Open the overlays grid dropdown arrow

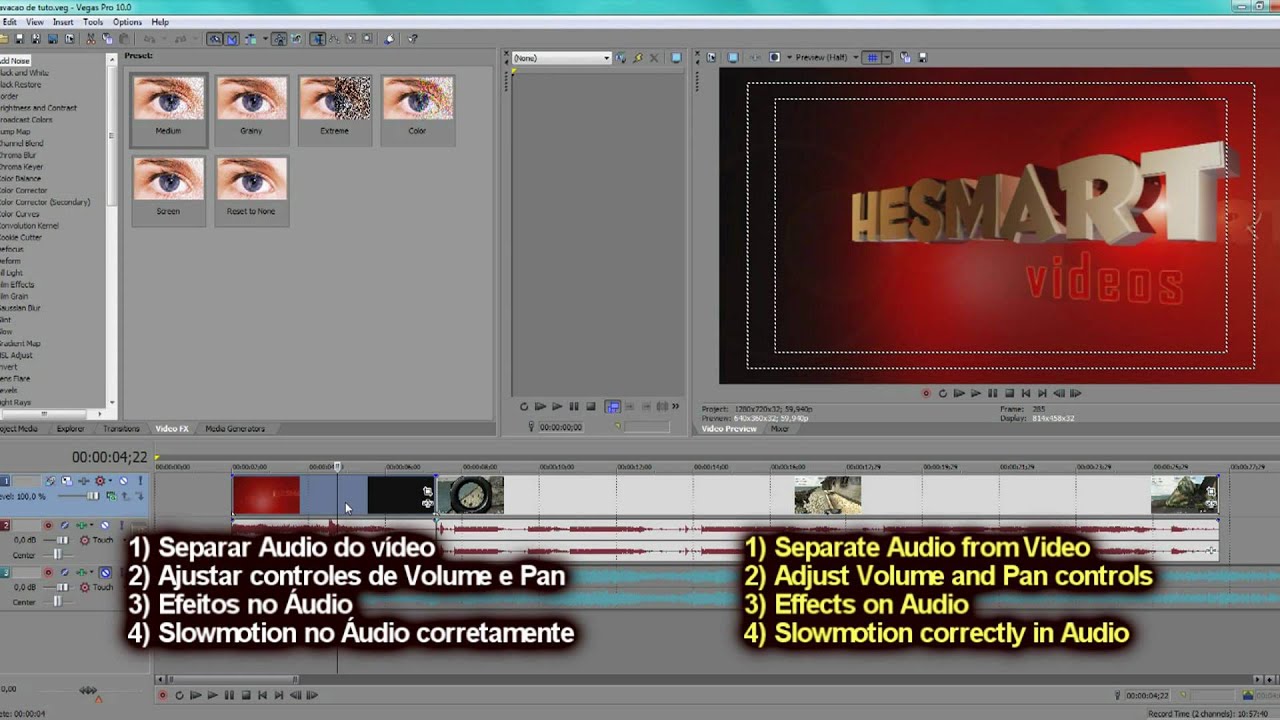click(x=887, y=57)
